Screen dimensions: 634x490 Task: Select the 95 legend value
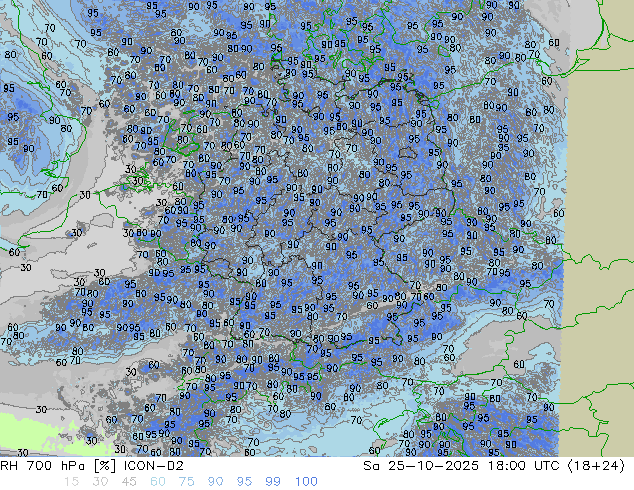pyautogui.click(x=244, y=481)
